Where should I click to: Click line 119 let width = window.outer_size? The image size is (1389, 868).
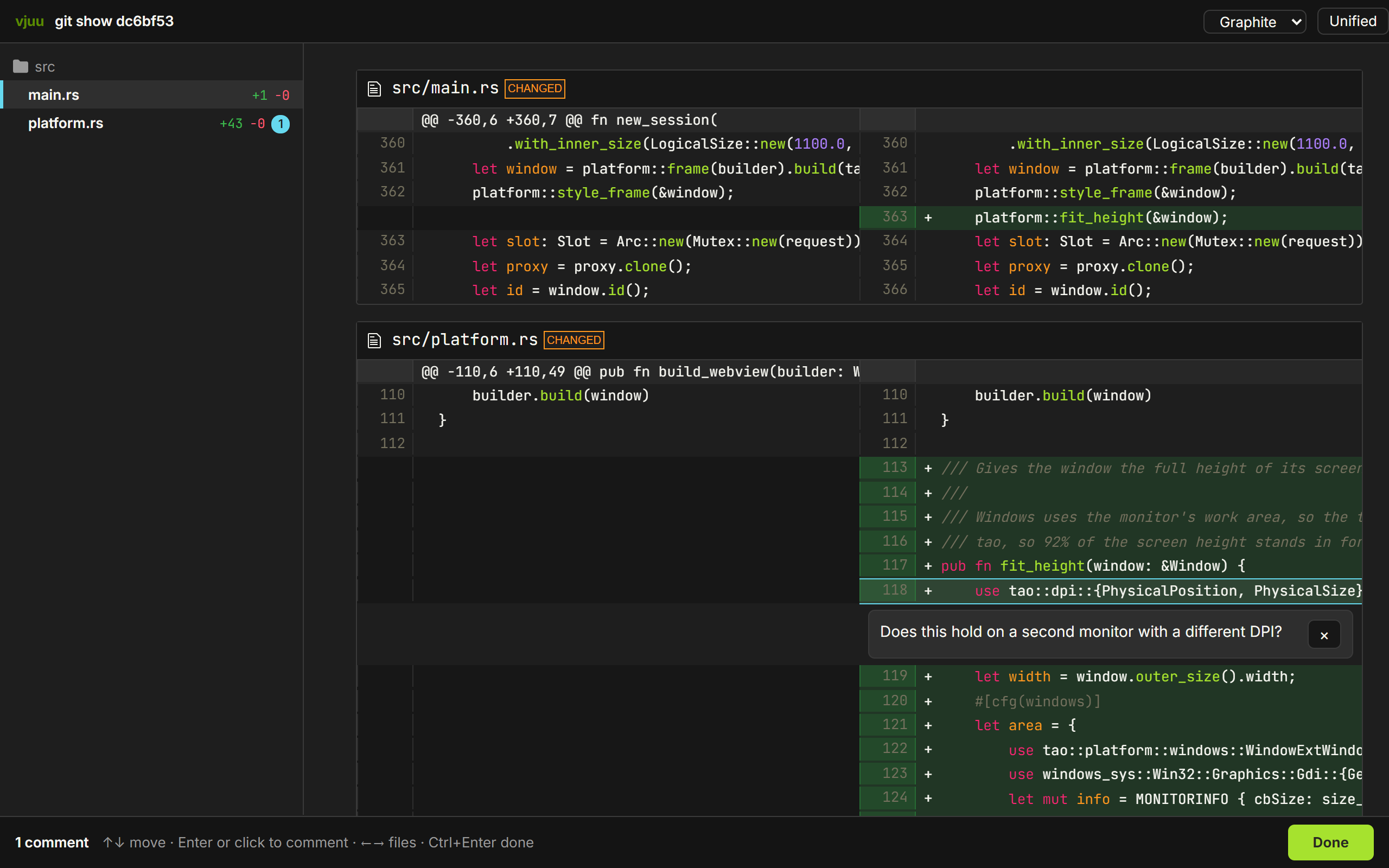[1111, 677]
